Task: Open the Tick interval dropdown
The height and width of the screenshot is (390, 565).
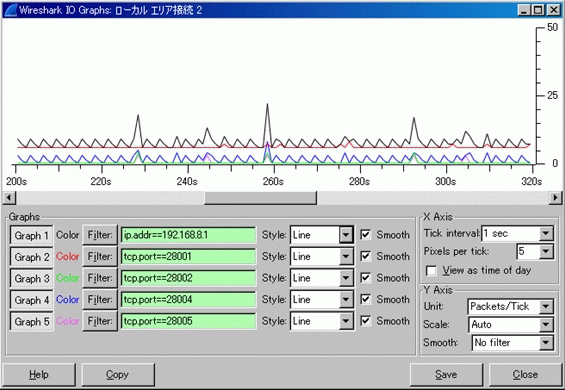Action: (x=546, y=233)
